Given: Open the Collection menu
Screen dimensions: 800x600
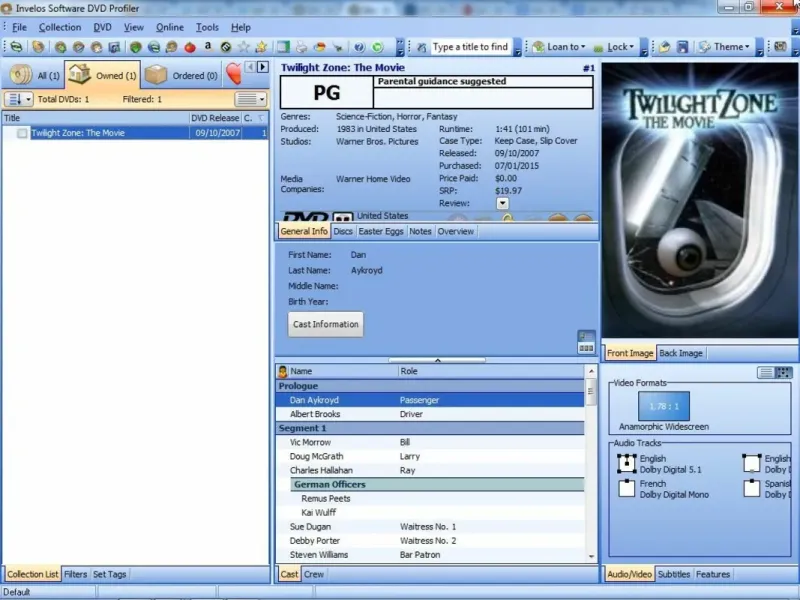Looking at the screenshot, I should pyautogui.click(x=60, y=28).
